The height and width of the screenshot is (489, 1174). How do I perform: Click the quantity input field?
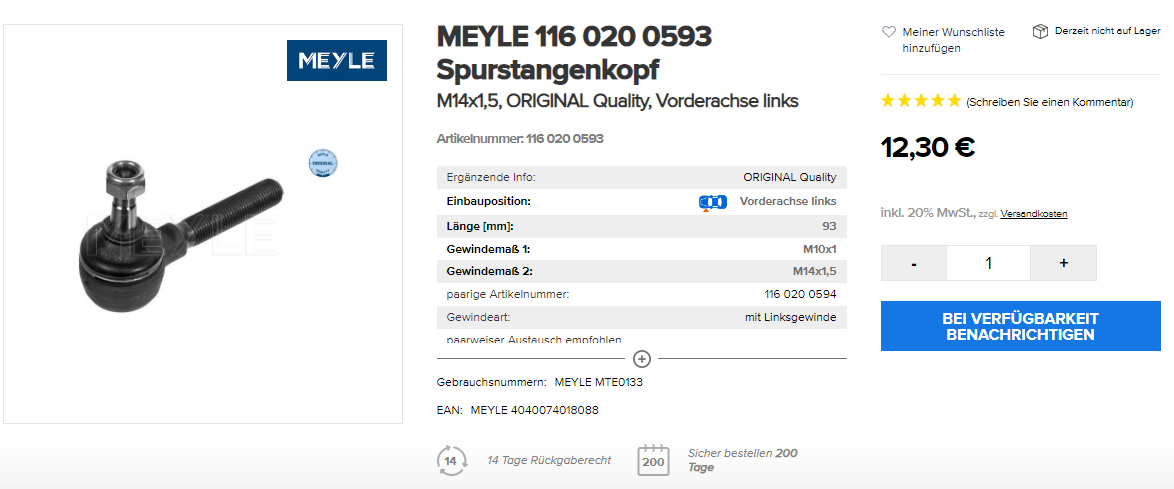click(988, 263)
